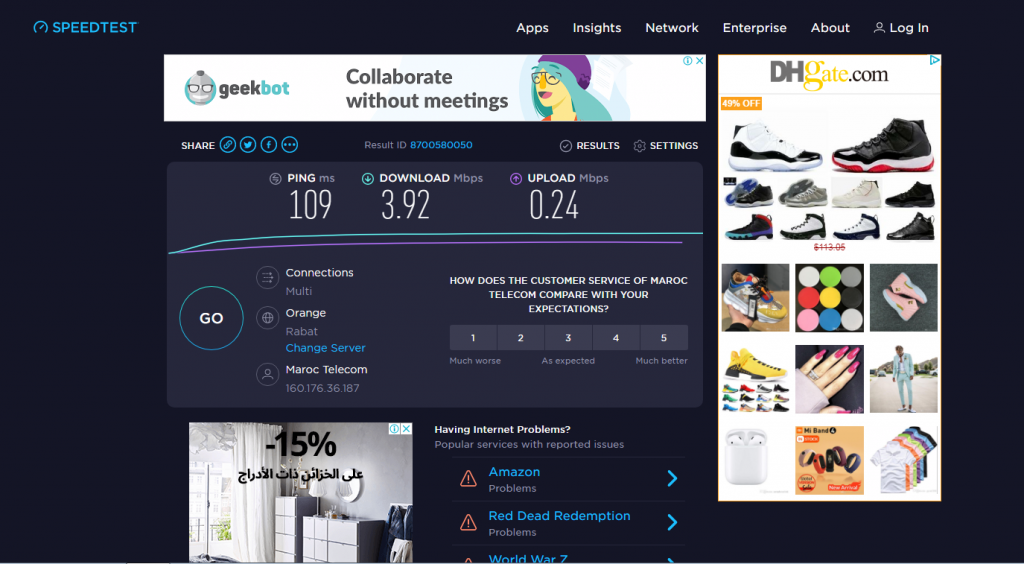Open the Red Dead Redemption issues link
1024x564 pixels.
coord(560,516)
